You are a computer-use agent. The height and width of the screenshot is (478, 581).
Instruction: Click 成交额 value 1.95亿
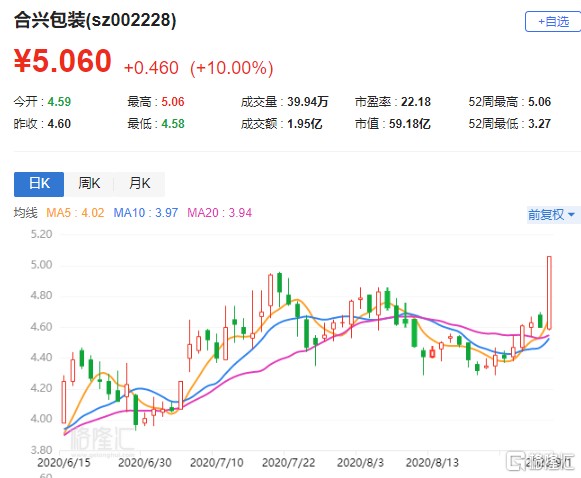coord(305,124)
